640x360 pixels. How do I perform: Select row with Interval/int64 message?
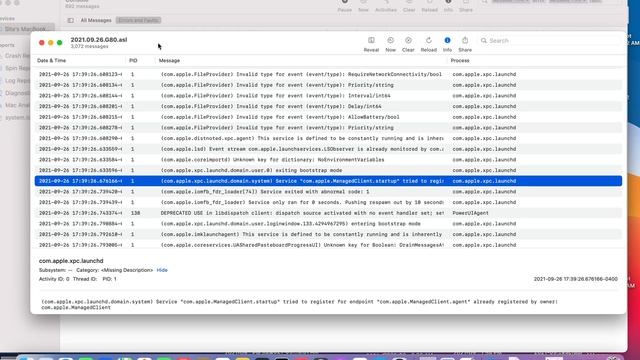pyautogui.click(x=328, y=96)
